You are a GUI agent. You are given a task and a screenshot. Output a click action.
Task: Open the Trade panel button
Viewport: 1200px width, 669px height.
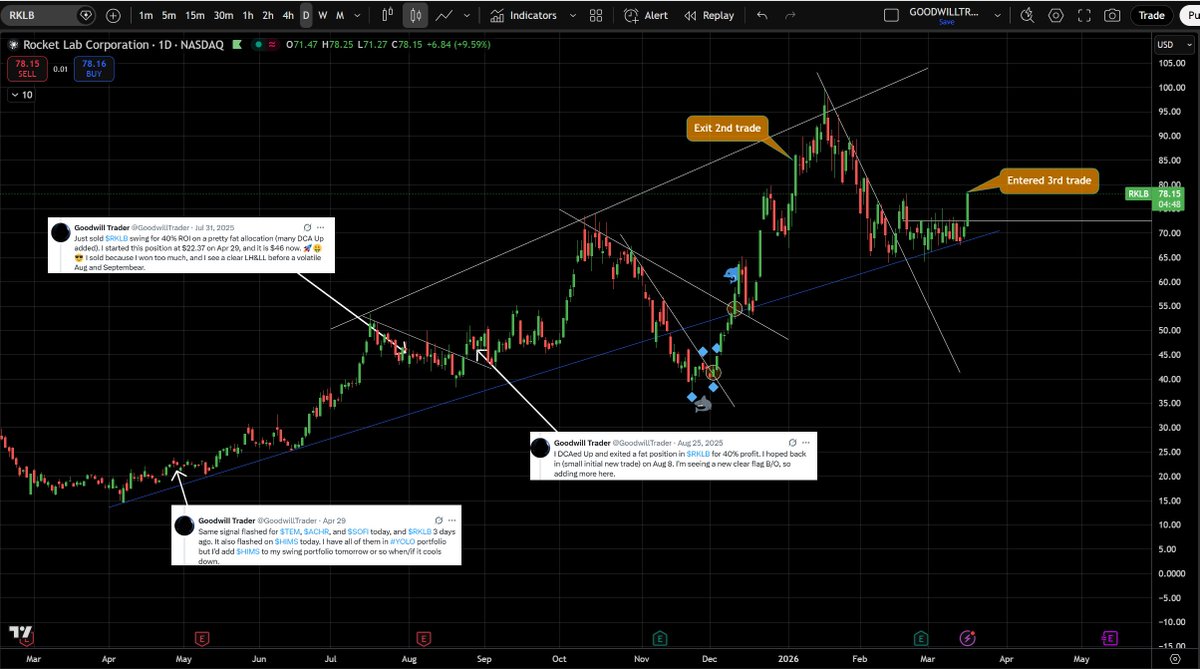click(x=1151, y=15)
